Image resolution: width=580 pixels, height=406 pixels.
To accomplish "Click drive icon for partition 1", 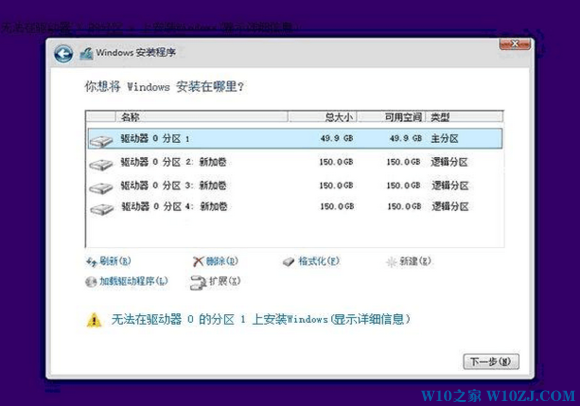I will pyautogui.click(x=101, y=141).
